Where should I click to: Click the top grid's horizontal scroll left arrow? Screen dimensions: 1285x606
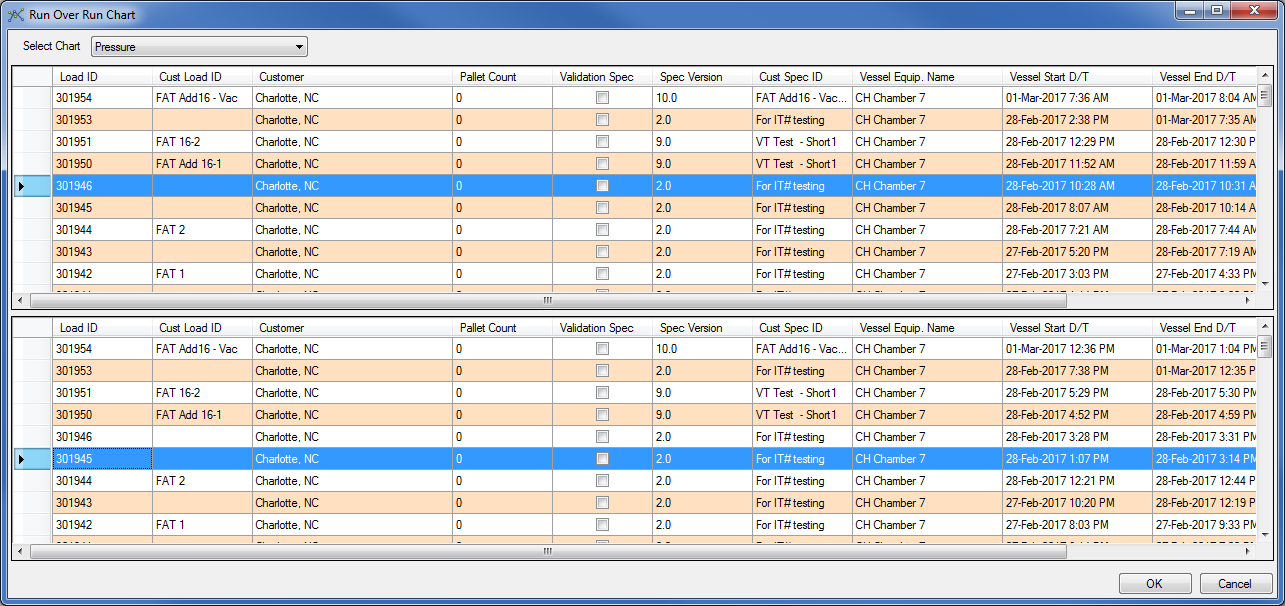click(x=21, y=300)
